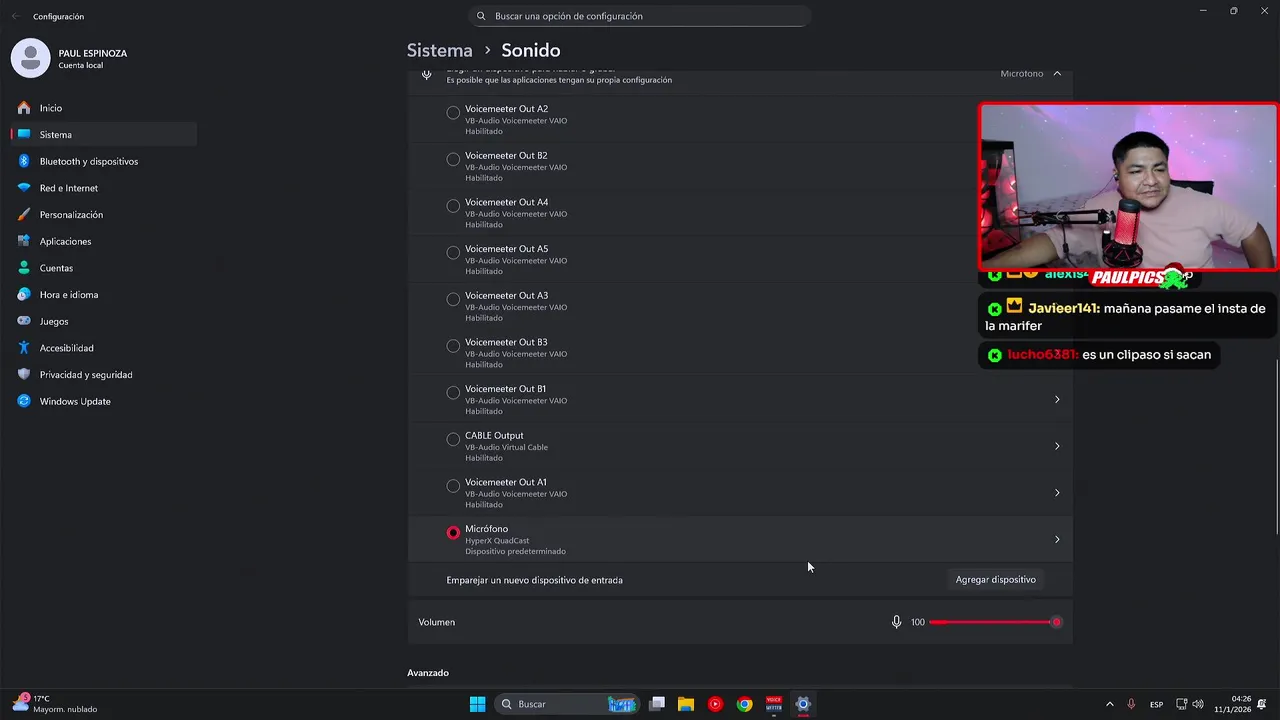1280x720 pixels.
Task: Open CABLE Output details chevron
Action: pyautogui.click(x=1057, y=446)
